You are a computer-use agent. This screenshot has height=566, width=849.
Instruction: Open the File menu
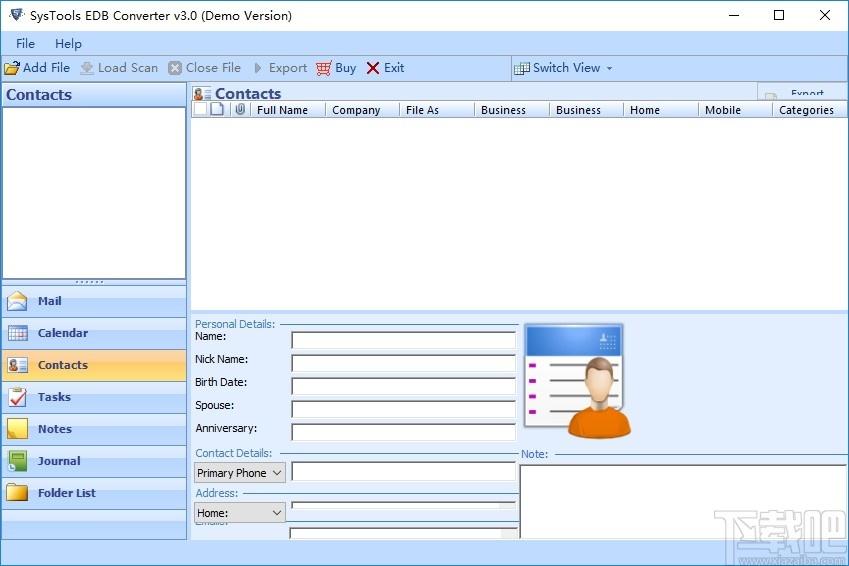coord(25,44)
